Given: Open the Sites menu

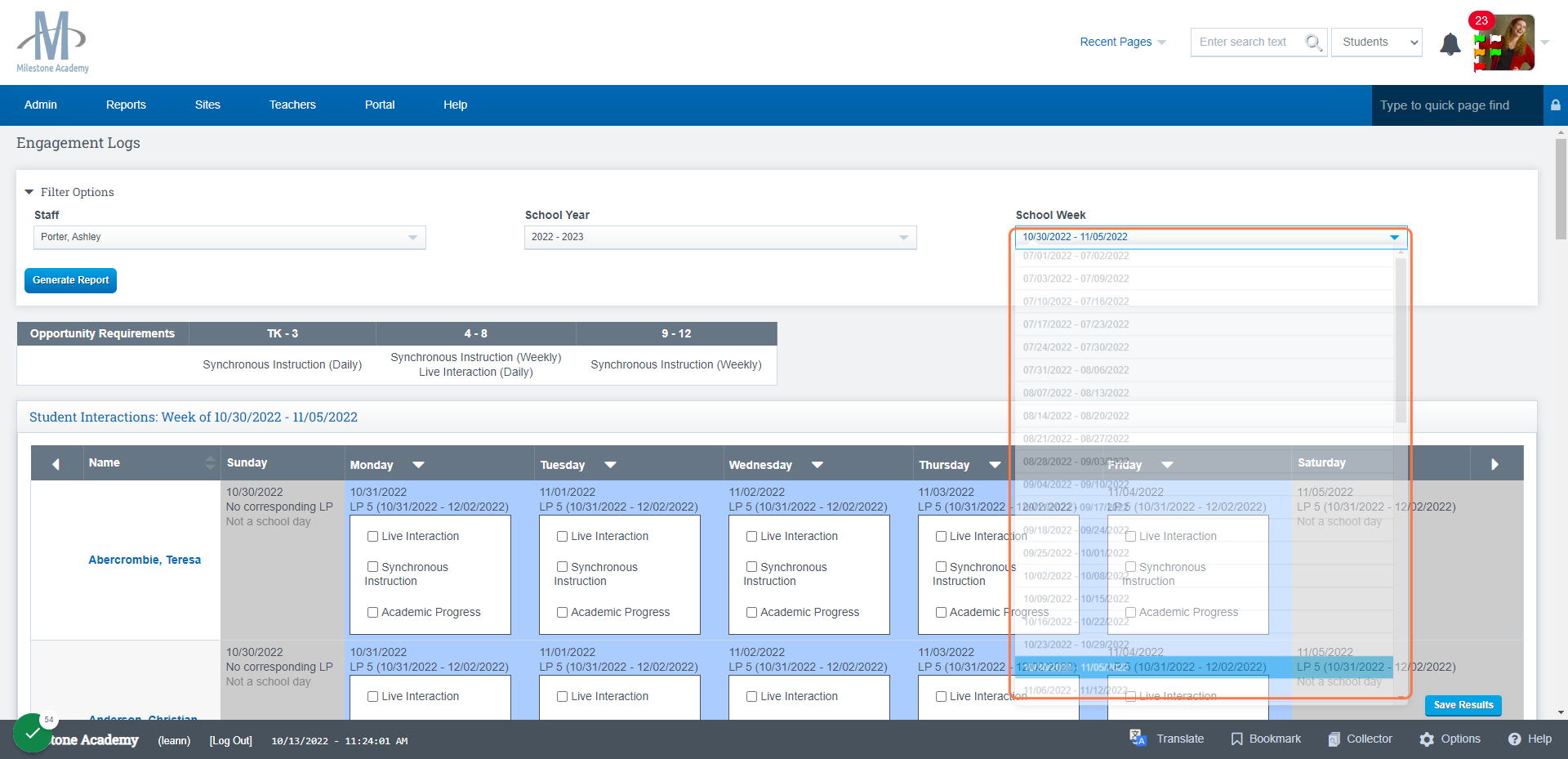Looking at the screenshot, I should click(x=207, y=105).
